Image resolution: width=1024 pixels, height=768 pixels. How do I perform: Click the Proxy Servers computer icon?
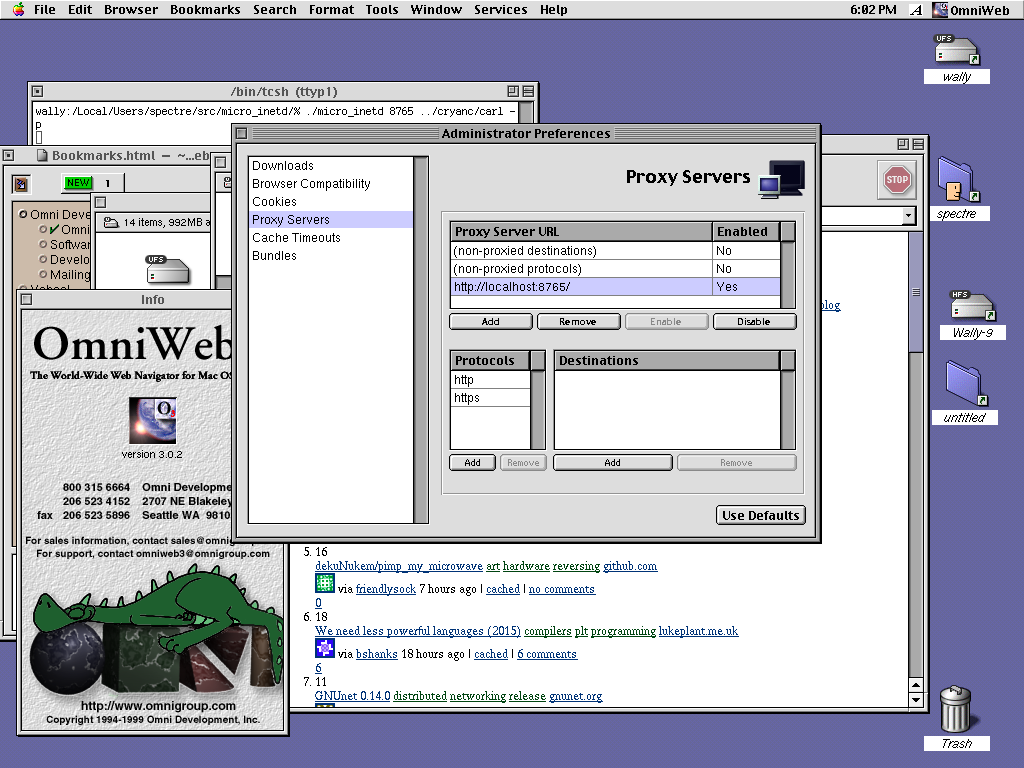pos(782,178)
